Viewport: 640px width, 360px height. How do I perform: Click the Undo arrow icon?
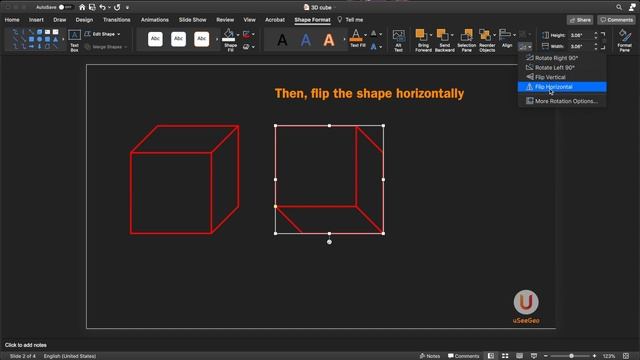pyautogui.click(x=102, y=7)
